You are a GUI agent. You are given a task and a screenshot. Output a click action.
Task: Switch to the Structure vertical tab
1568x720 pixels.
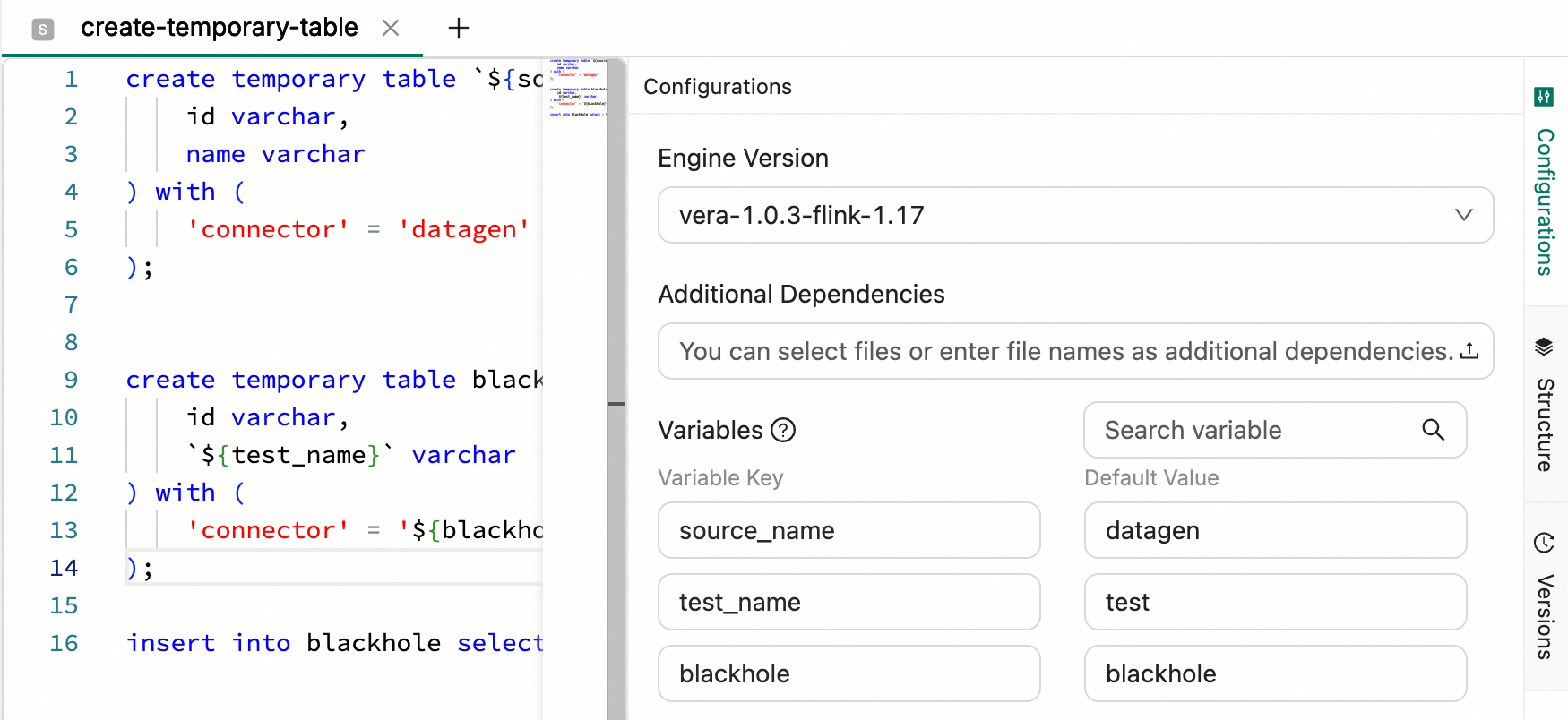click(1546, 424)
